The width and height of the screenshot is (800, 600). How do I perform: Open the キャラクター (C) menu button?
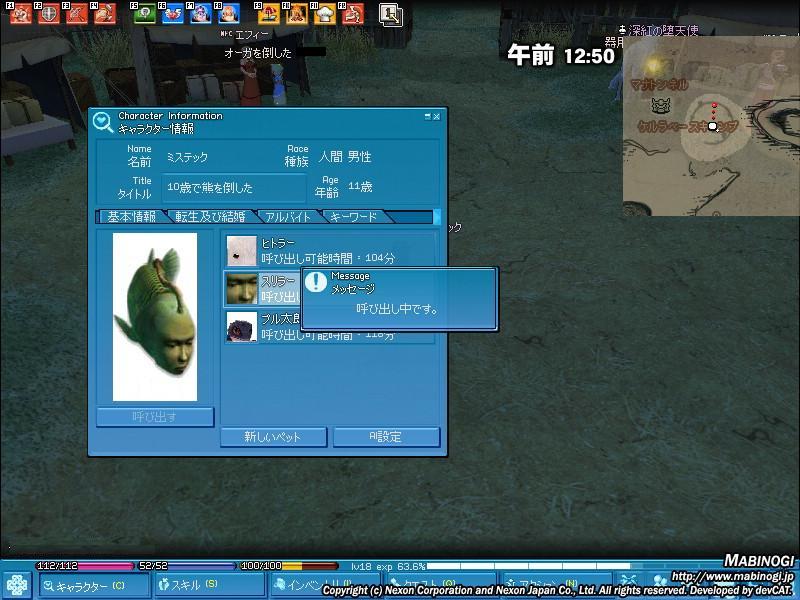(94, 586)
